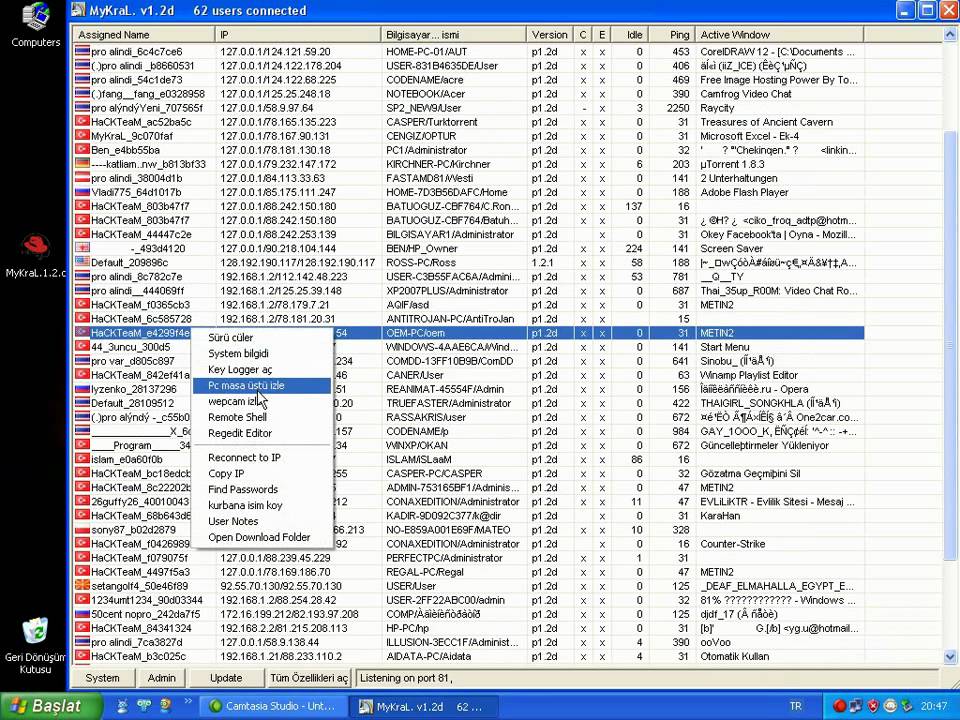
Task: Click the active window cell 'Camfrog Video Chat'
Action: (x=746, y=94)
